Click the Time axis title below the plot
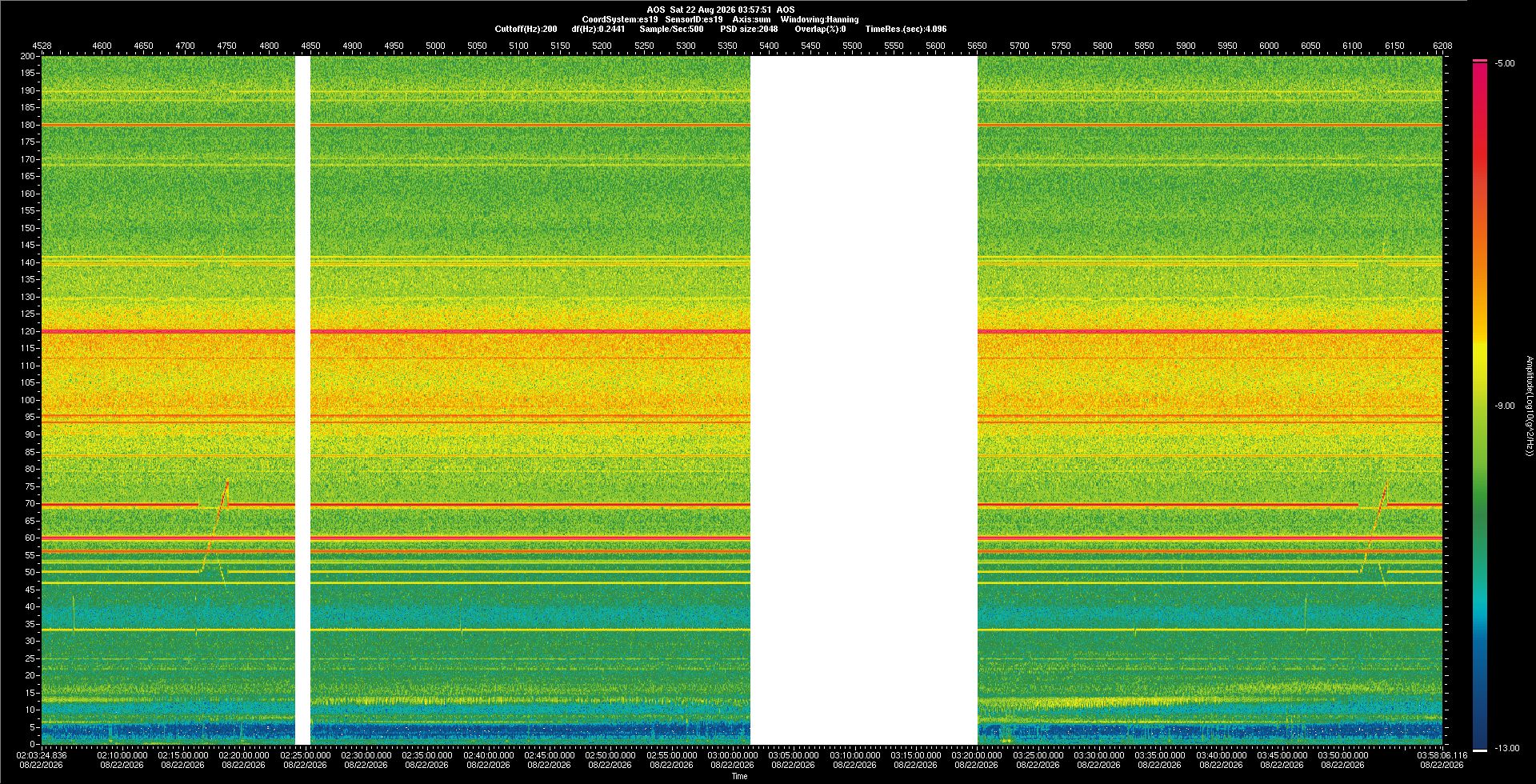 [x=739, y=776]
